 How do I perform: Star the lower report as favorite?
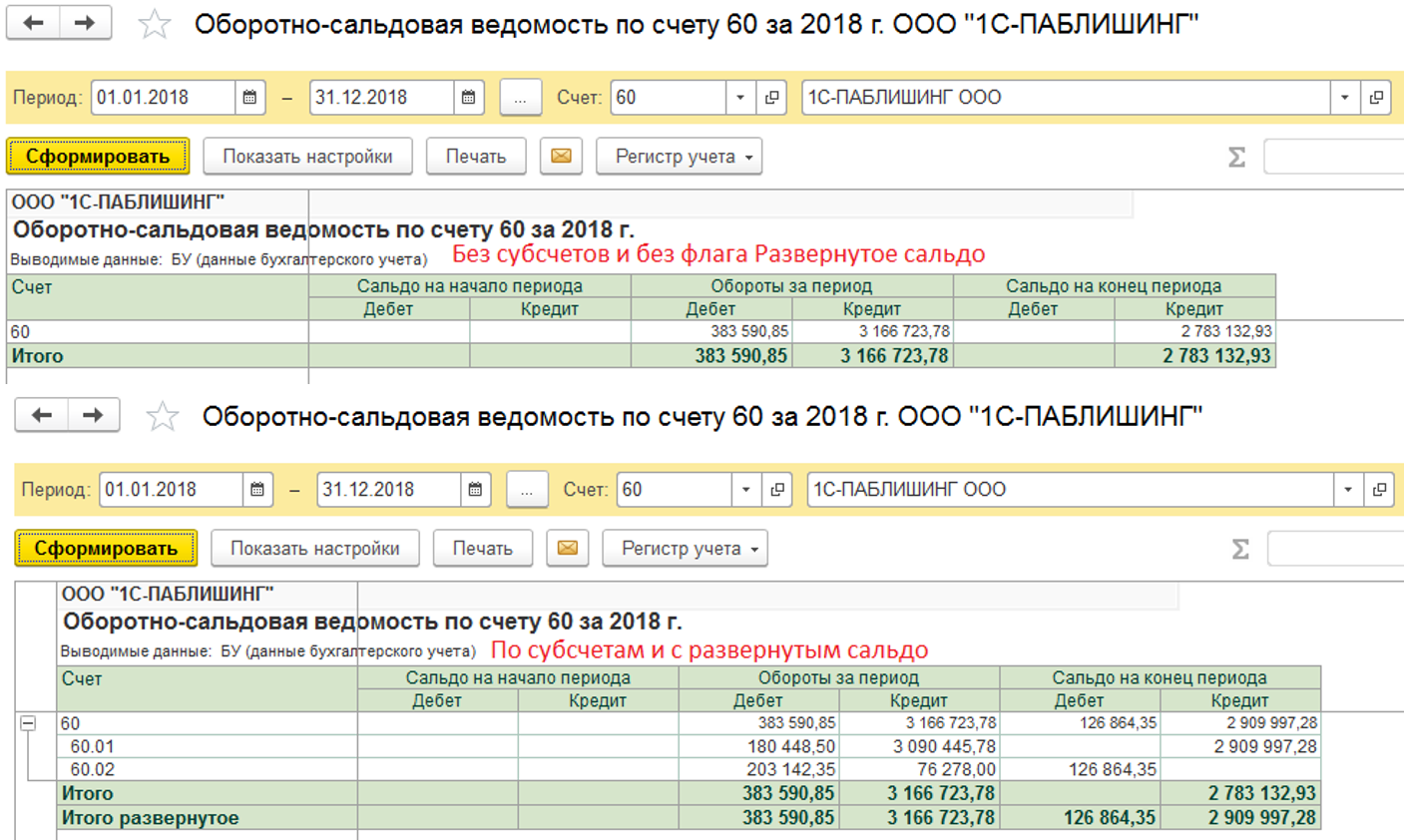coord(162,416)
